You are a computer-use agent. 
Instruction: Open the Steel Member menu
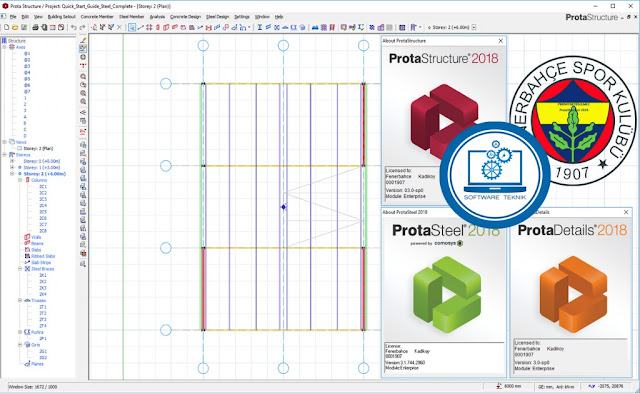coord(131,17)
